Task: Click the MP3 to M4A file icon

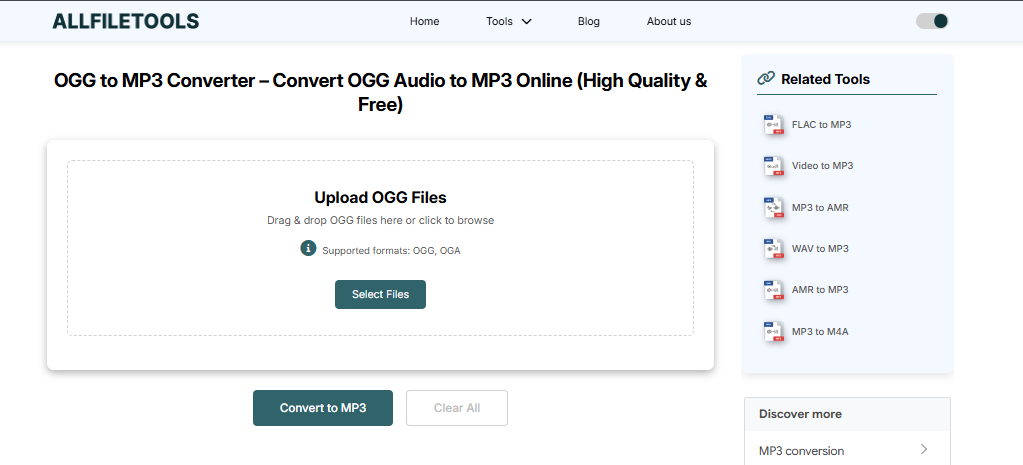Action: tap(772, 332)
